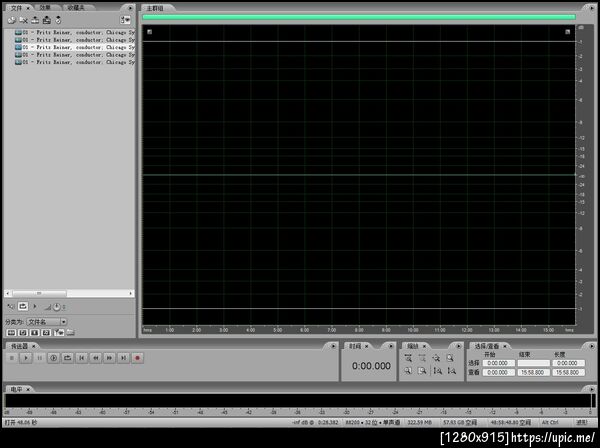The height and width of the screenshot is (448, 600).
Task: Toggle show MIDI files filter
Action: (46, 333)
